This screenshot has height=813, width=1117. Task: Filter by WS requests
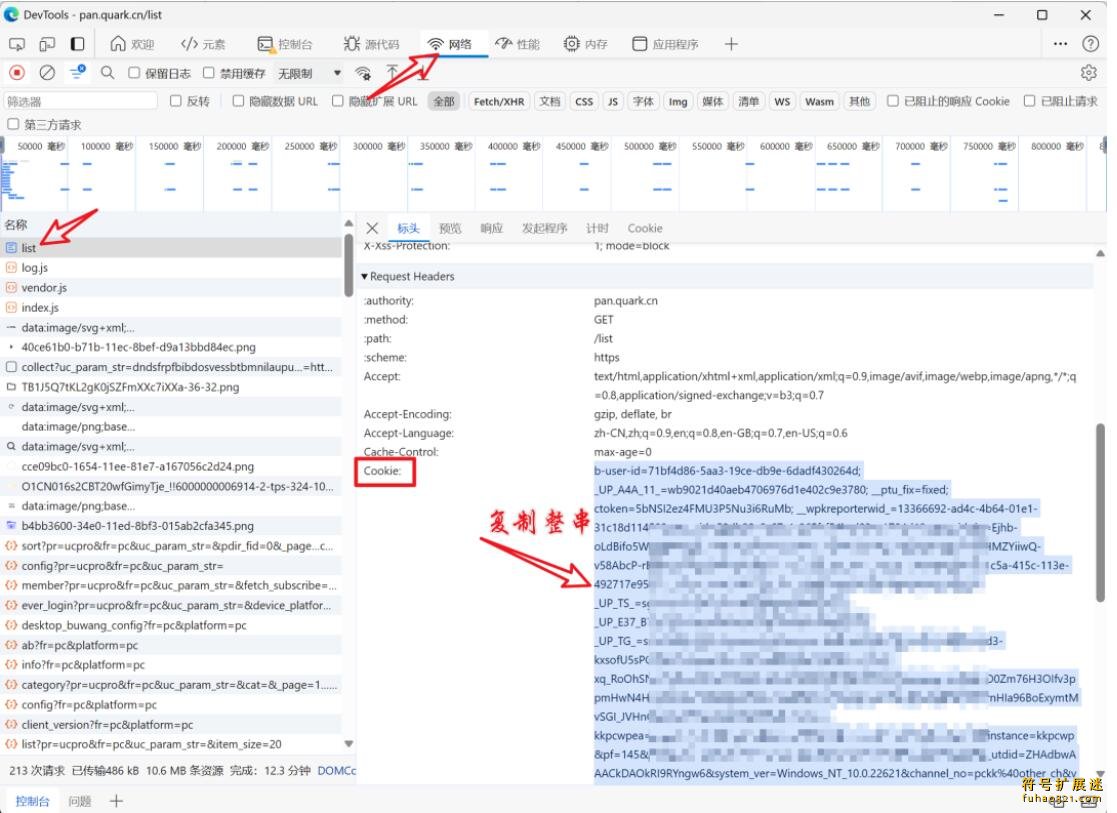pyautogui.click(x=781, y=101)
